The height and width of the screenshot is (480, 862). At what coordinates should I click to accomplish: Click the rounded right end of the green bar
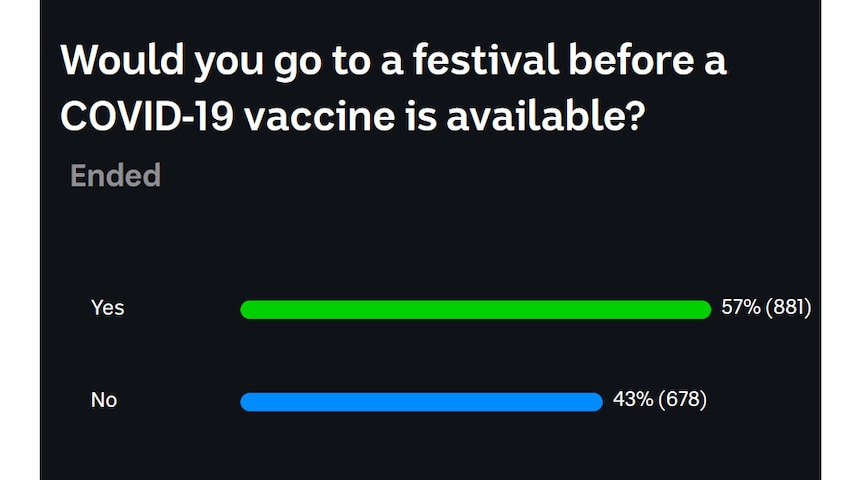[x=703, y=310]
